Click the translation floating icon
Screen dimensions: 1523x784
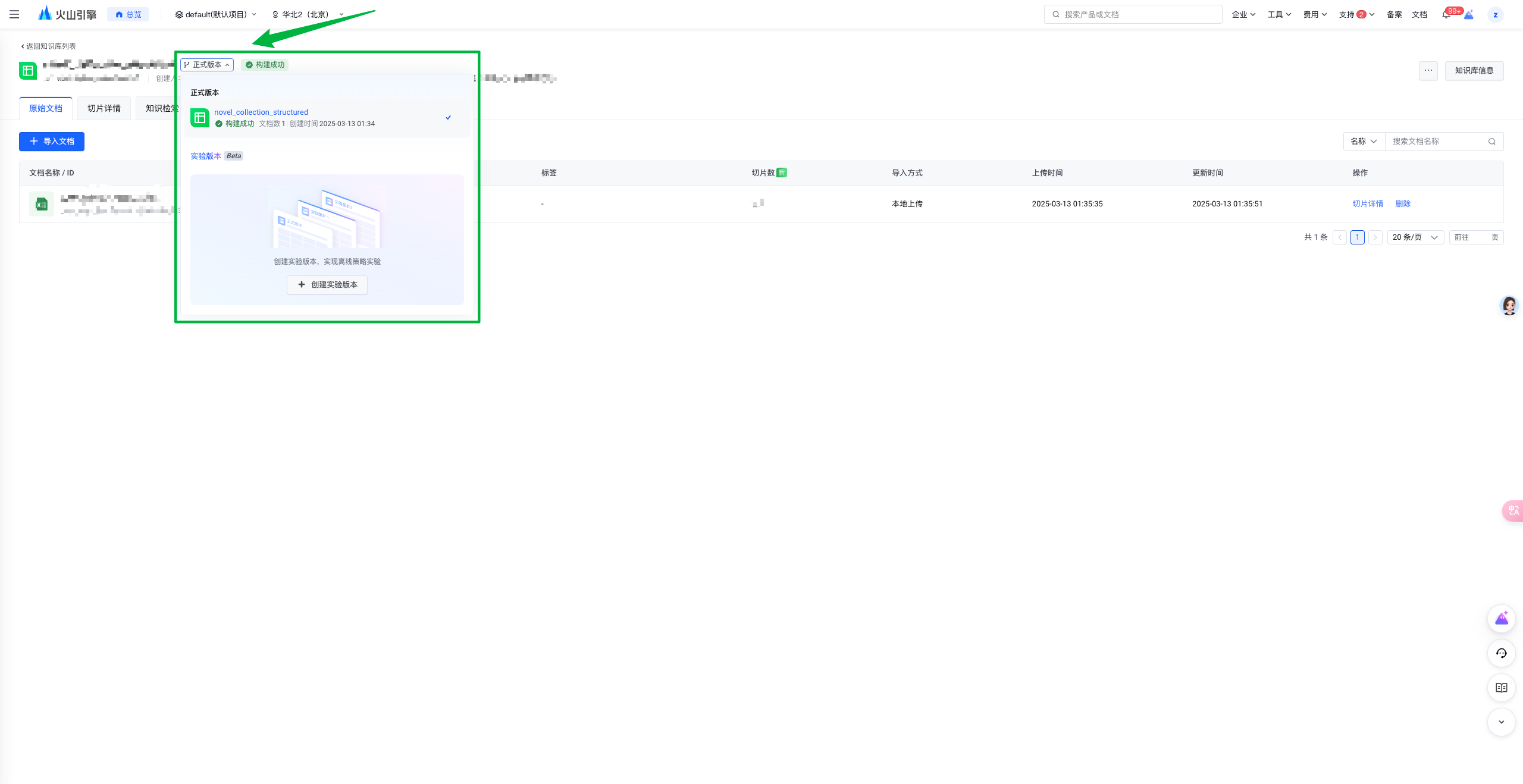[1513, 511]
